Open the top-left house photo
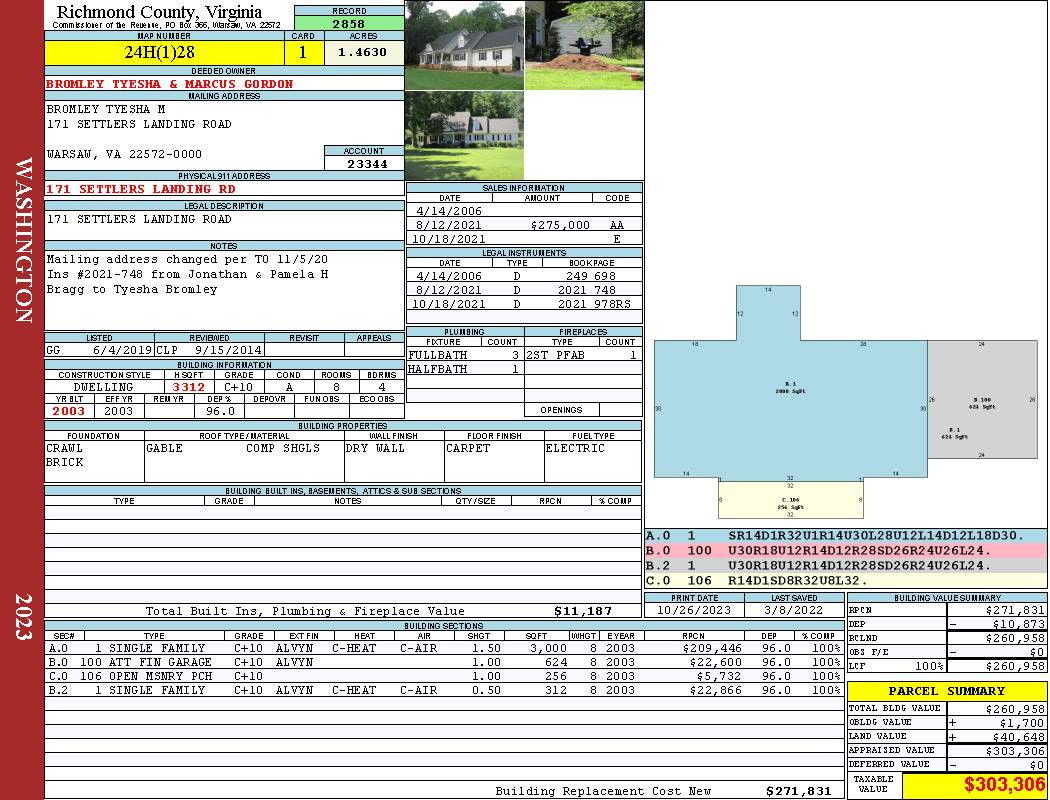Viewport: 1050px width, 800px height. 464,46
